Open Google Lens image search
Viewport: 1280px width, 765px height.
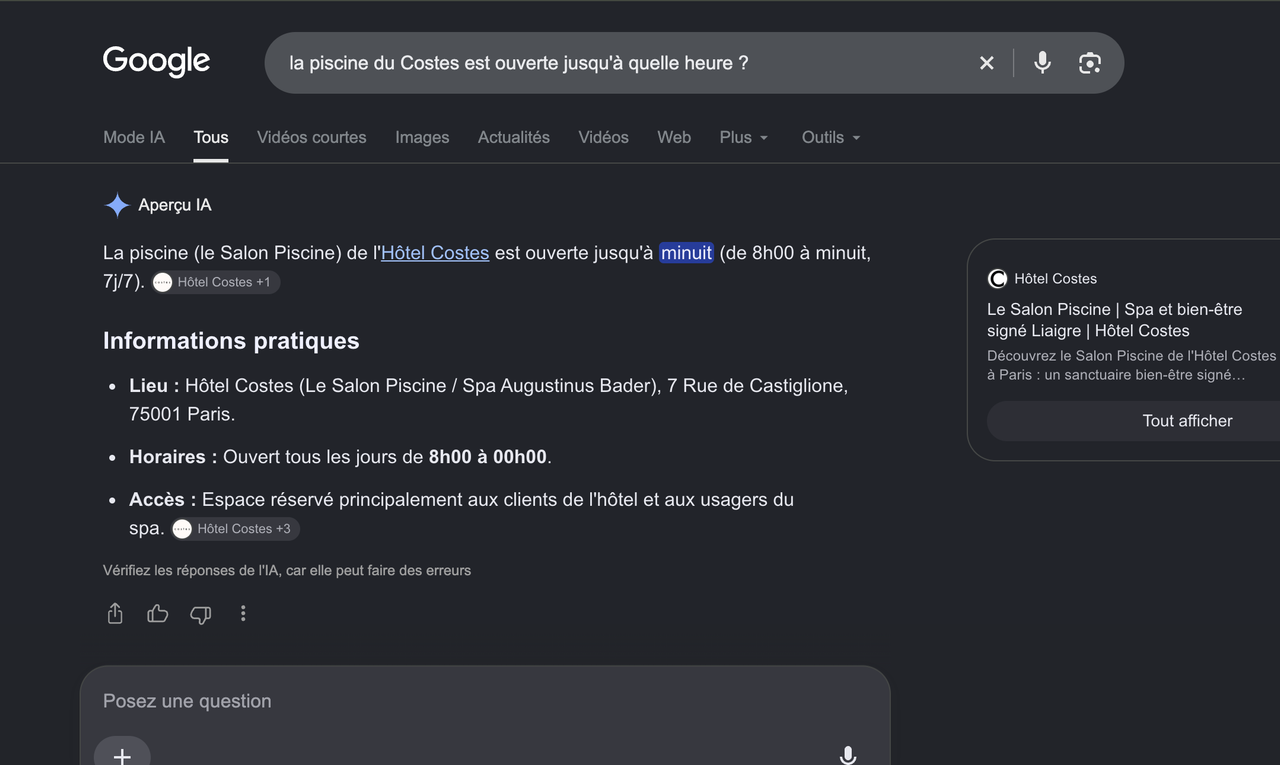pyautogui.click(x=1090, y=63)
